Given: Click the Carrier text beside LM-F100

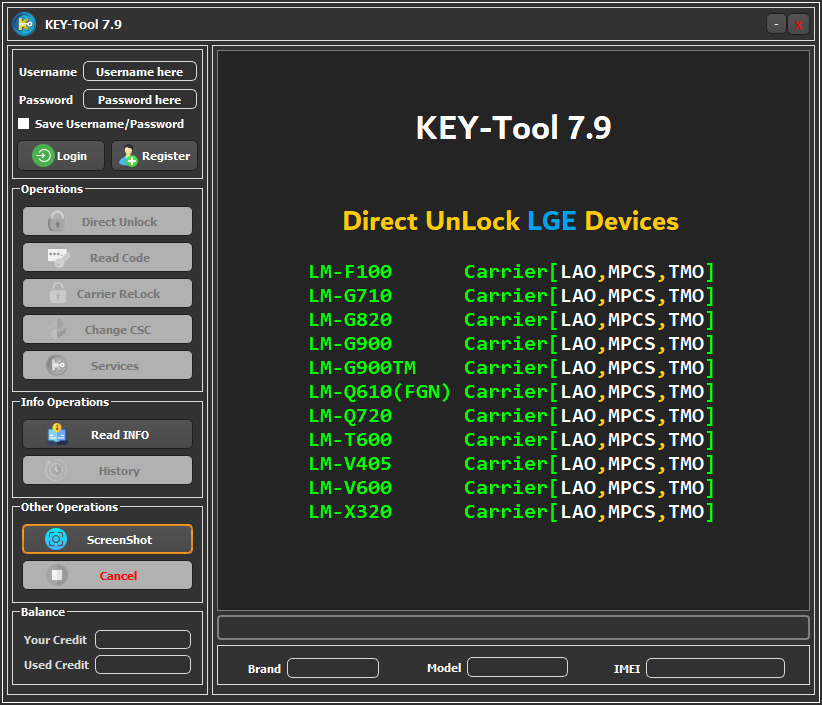Looking at the screenshot, I should coord(506,272).
